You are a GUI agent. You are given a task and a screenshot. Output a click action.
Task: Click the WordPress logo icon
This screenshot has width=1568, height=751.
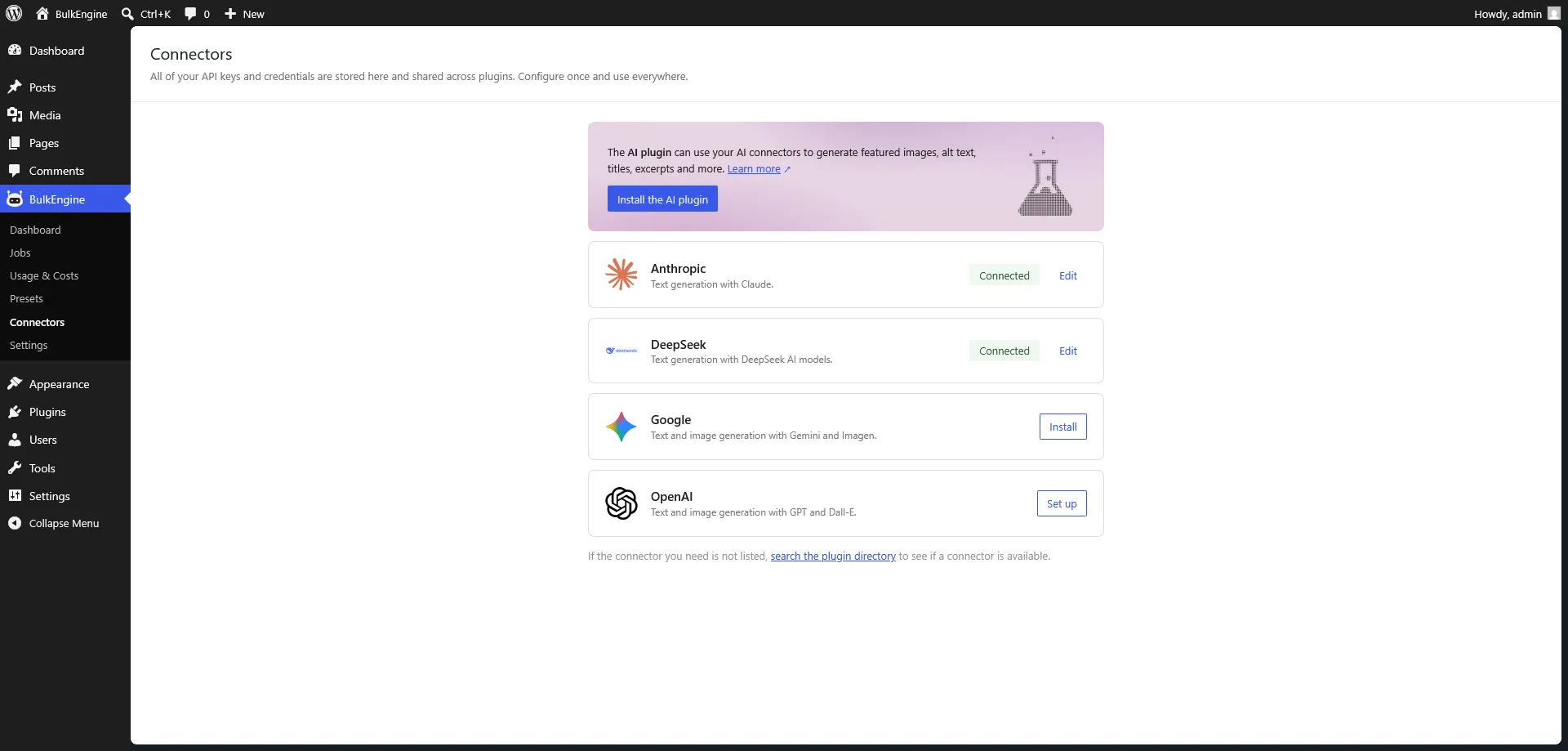coord(14,13)
